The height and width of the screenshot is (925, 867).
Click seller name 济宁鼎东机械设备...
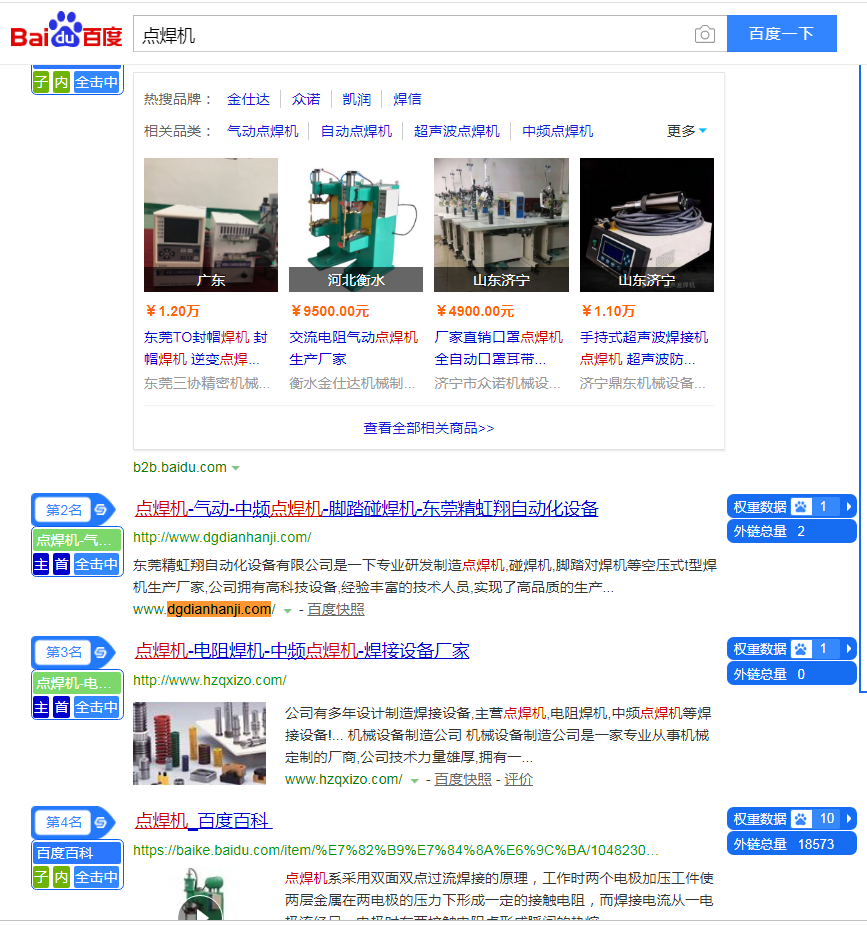pyautogui.click(x=643, y=383)
